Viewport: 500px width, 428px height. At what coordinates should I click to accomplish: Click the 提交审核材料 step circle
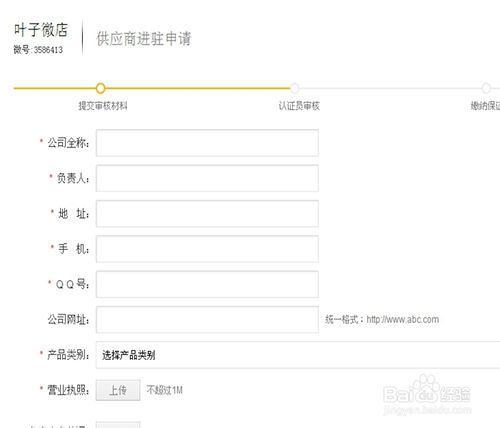pyautogui.click(x=100, y=88)
